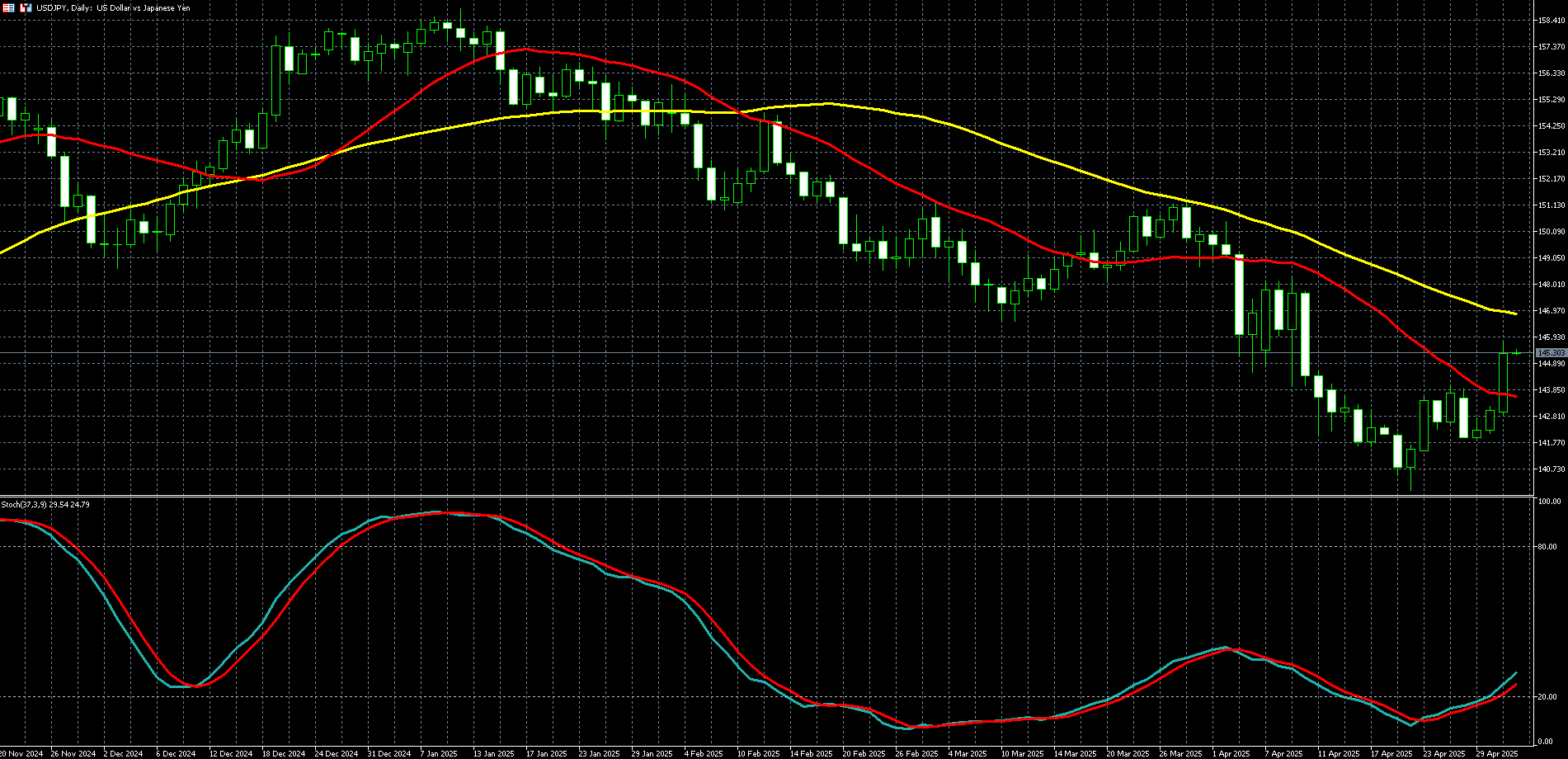Click the 29 Apr 2025 date marker
Viewport: 1568px width, 759px height.
tap(1497, 753)
